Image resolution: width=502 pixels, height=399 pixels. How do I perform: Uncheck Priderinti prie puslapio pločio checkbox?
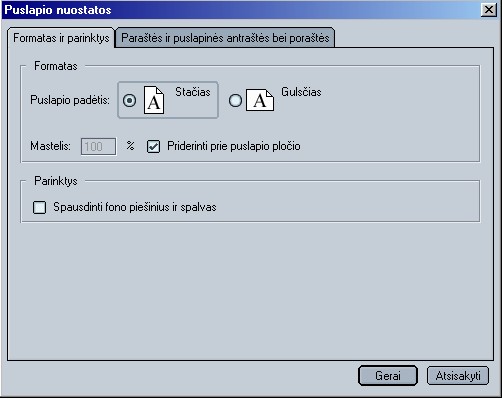[153, 146]
